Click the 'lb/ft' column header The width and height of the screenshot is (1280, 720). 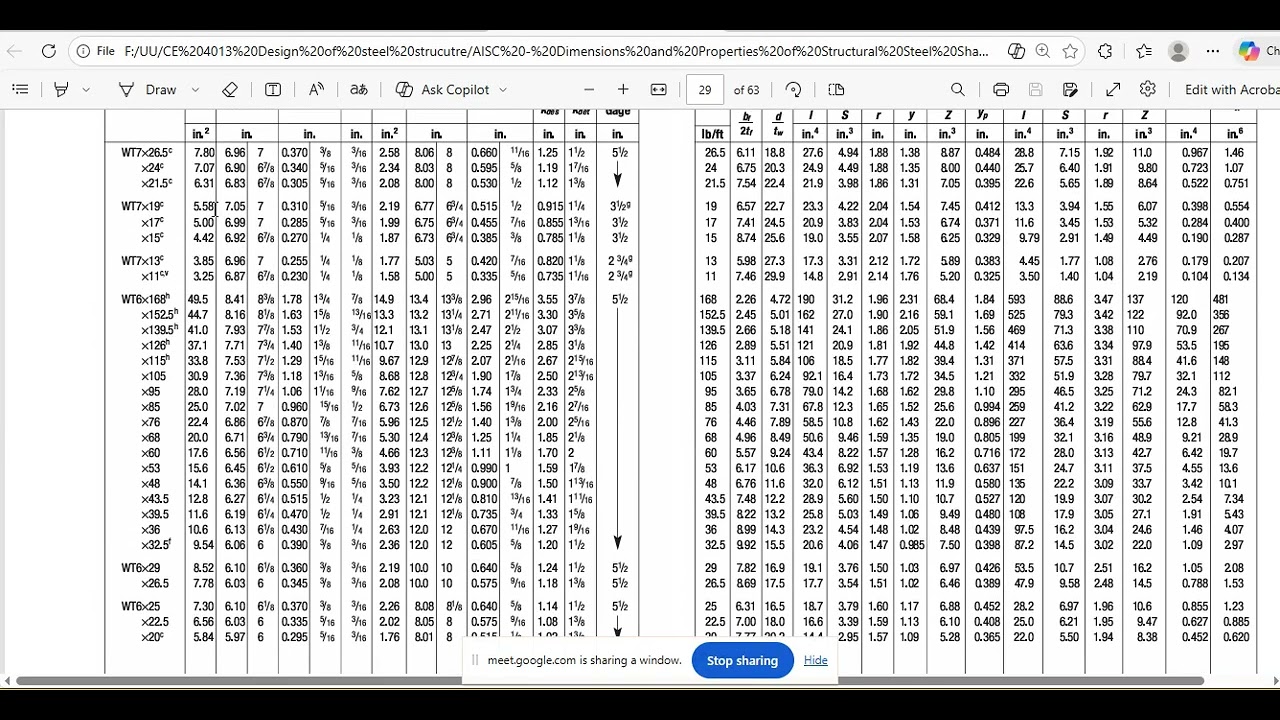point(712,134)
